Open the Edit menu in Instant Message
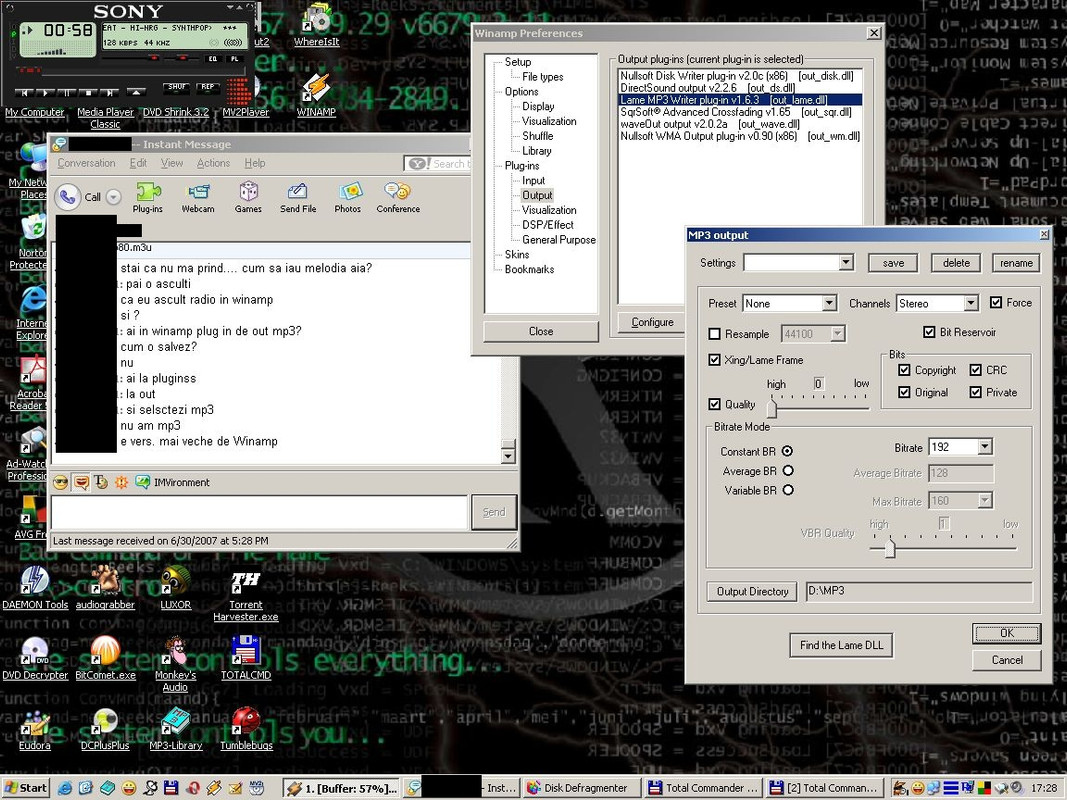1067x800 pixels. [x=138, y=163]
